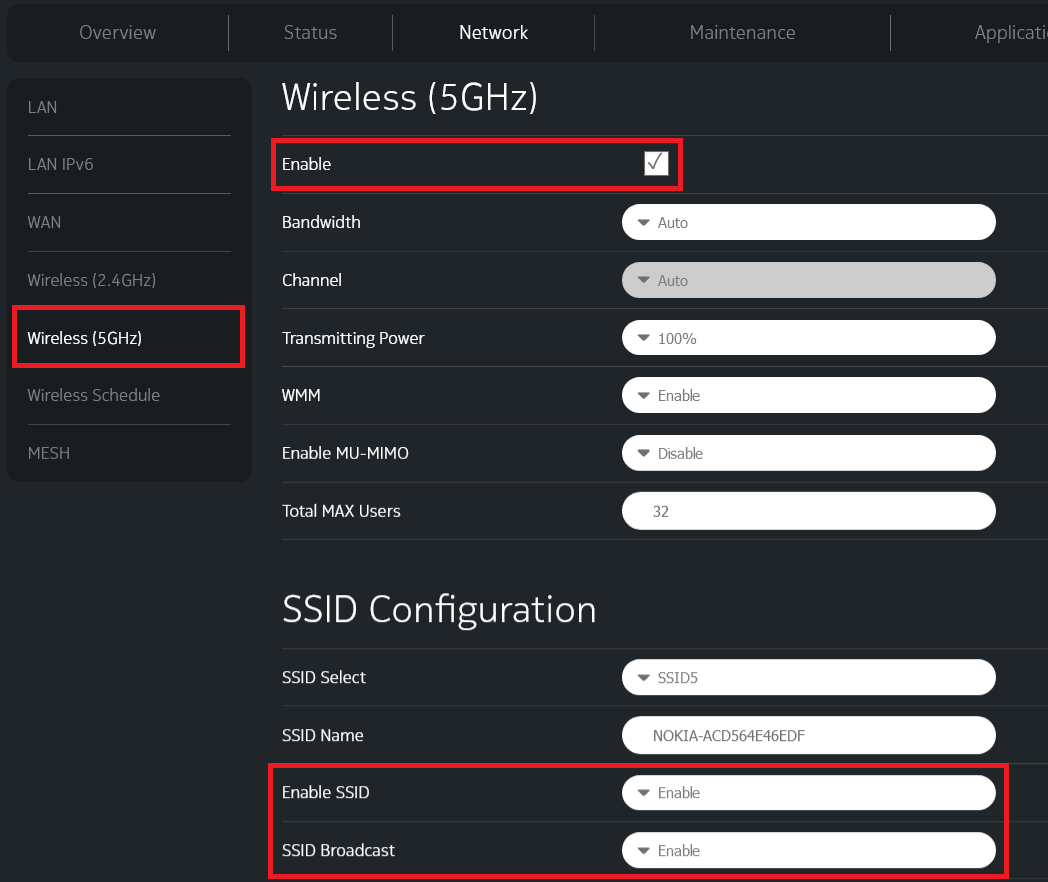1048x882 pixels.
Task: Open the Transmitting Power dropdown
Action: [x=808, y=337]
